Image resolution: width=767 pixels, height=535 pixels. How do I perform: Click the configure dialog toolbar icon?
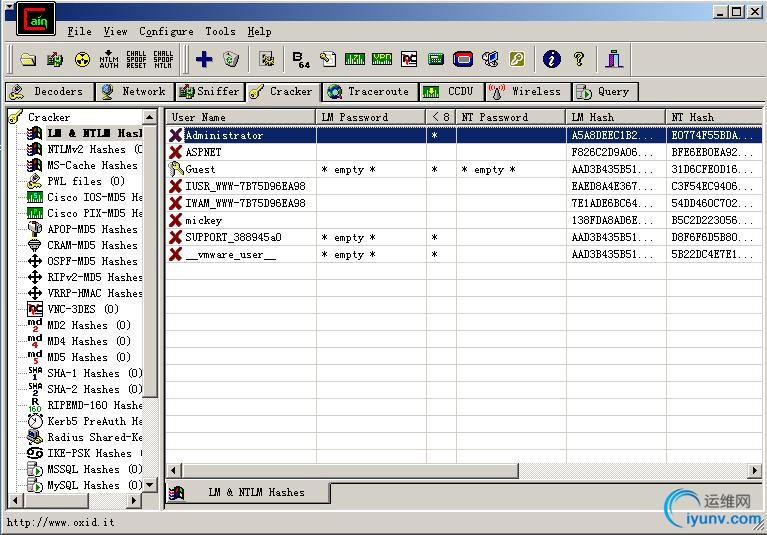[267, 60]
